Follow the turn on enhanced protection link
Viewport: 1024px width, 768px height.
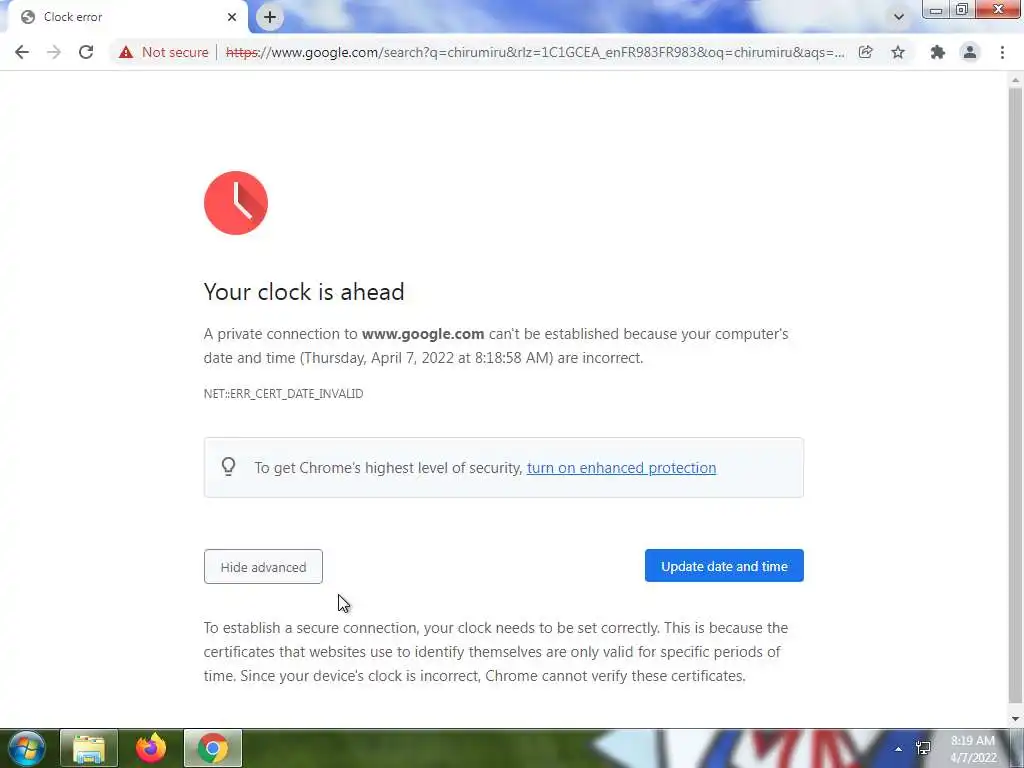point(621,468)
